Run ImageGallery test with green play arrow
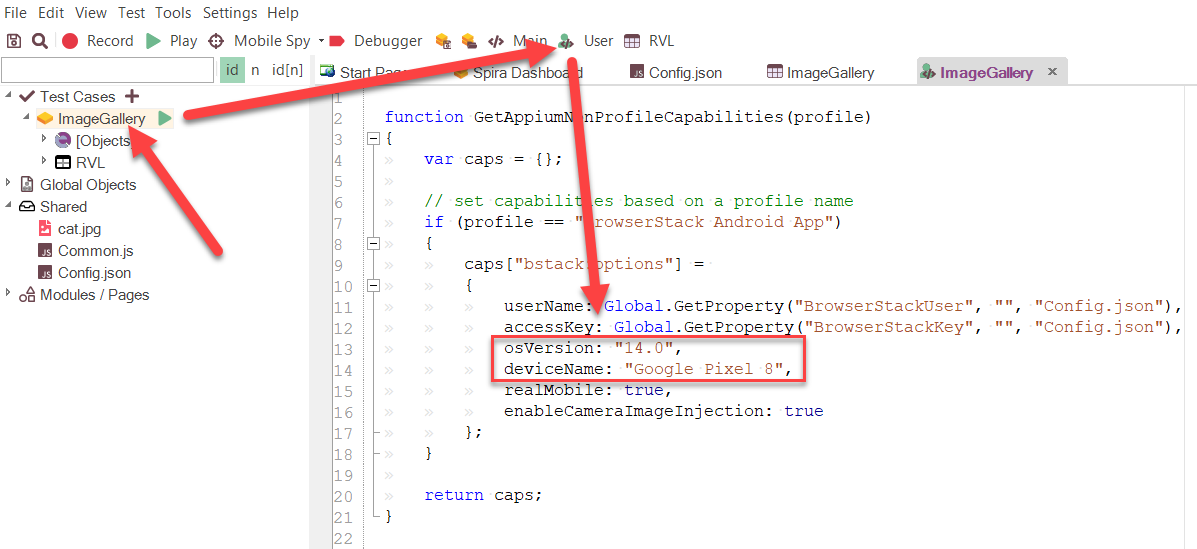This screenshot has width=1197, height=549. 165,119
